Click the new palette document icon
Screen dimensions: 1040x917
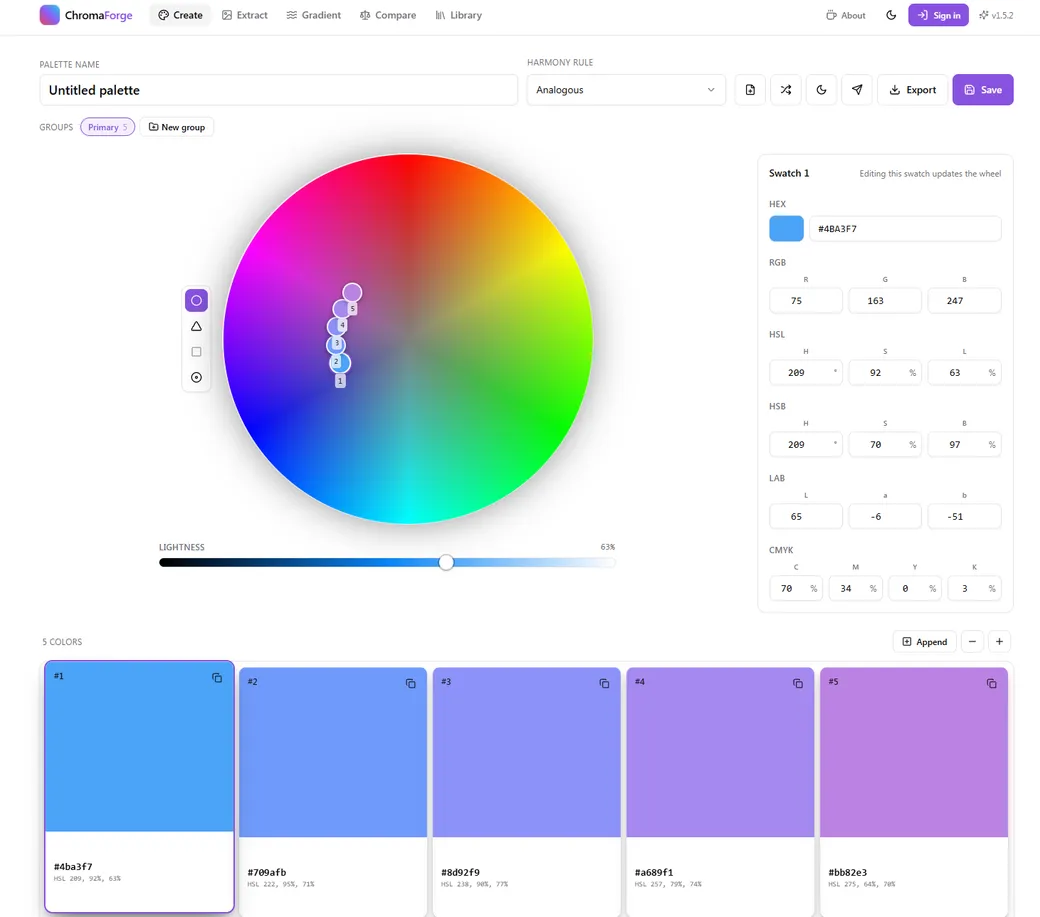coord(750,90)
